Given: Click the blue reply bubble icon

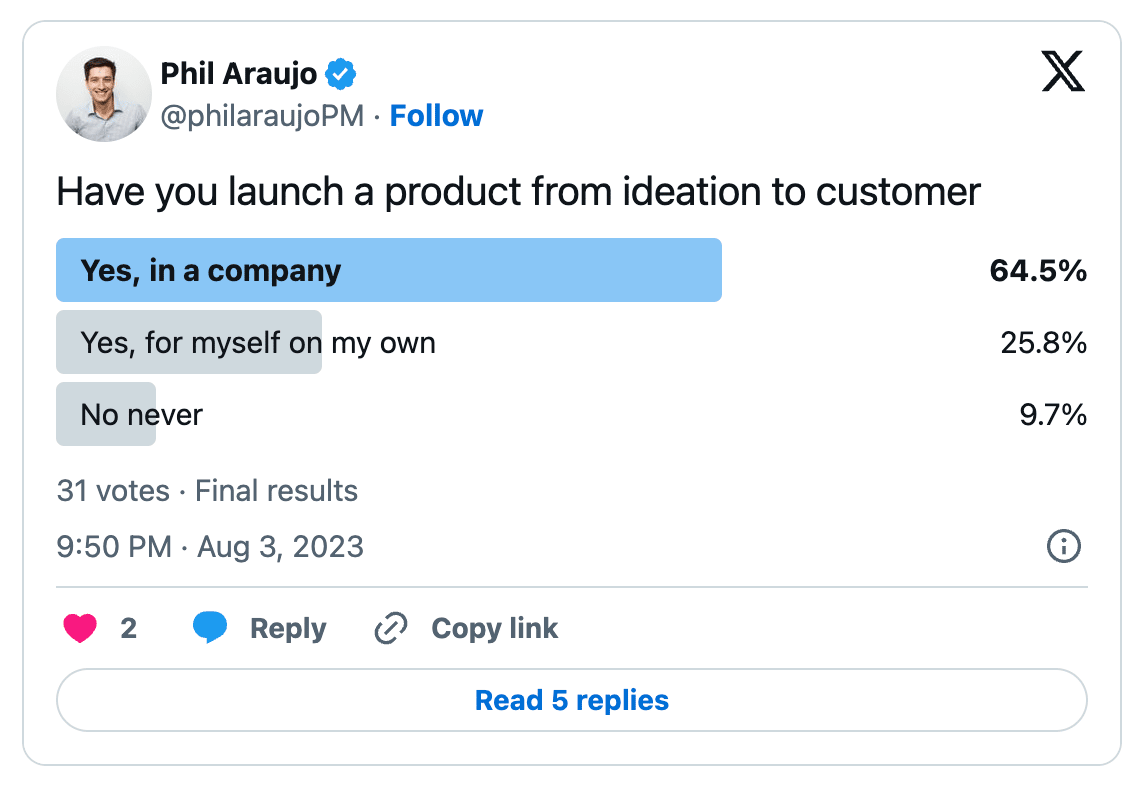Looking at the screenshot, I should 210,627.
